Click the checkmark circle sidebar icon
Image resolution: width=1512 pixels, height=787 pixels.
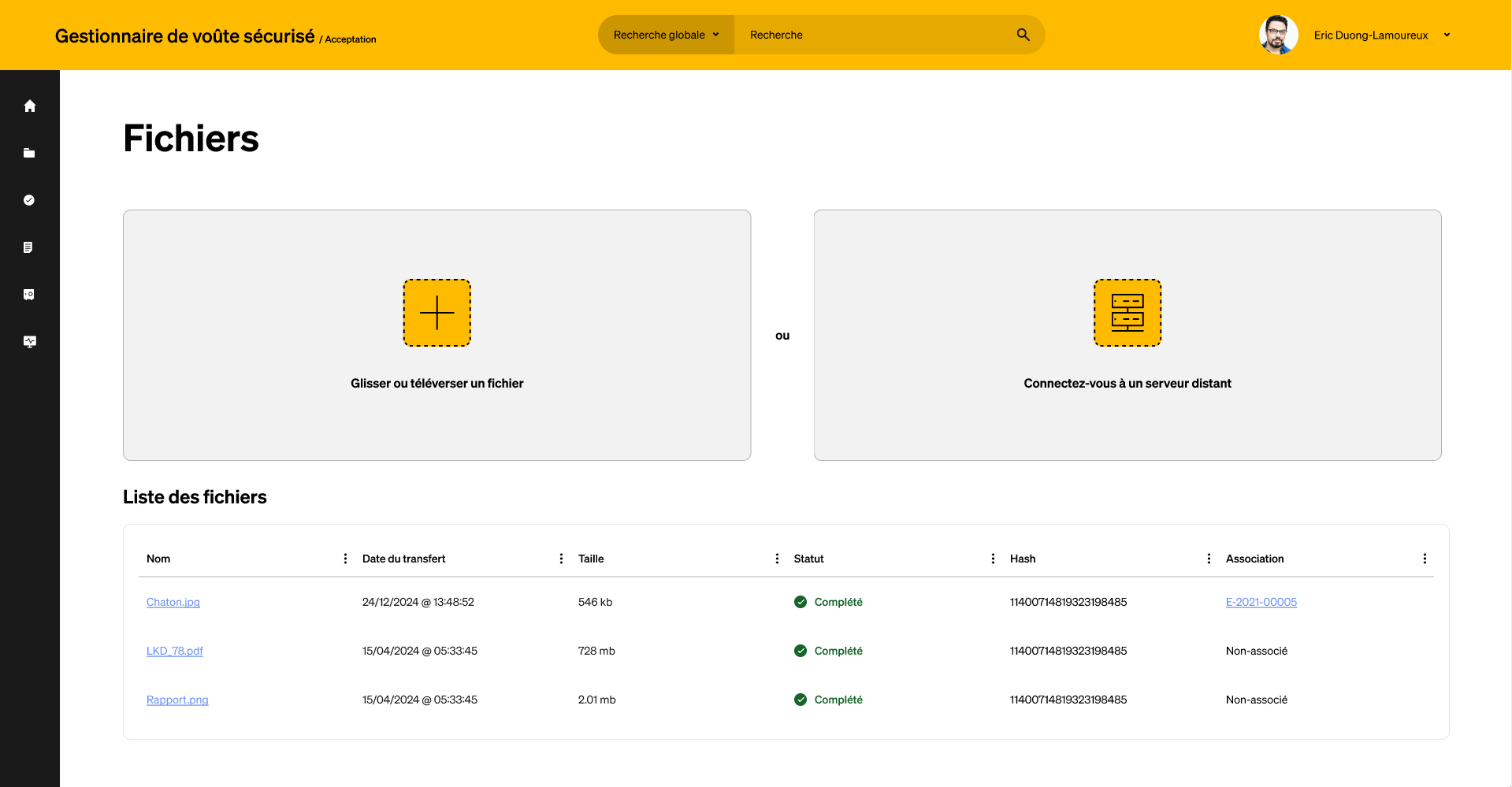click(x=29, y=200)
